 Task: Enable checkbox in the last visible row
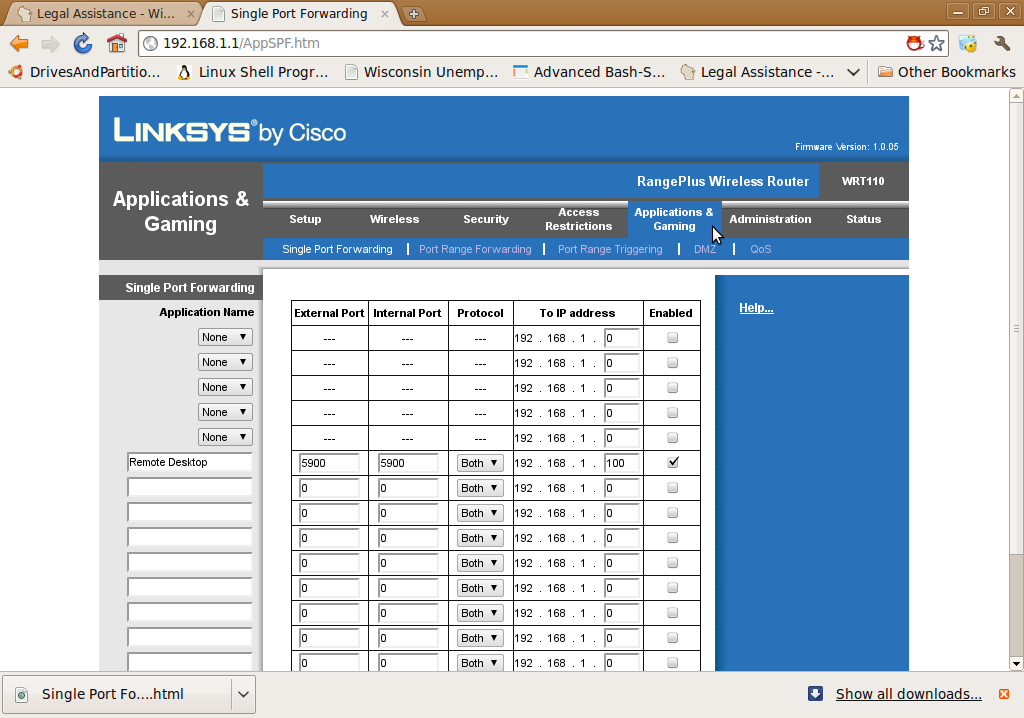[x=673, y=662]
